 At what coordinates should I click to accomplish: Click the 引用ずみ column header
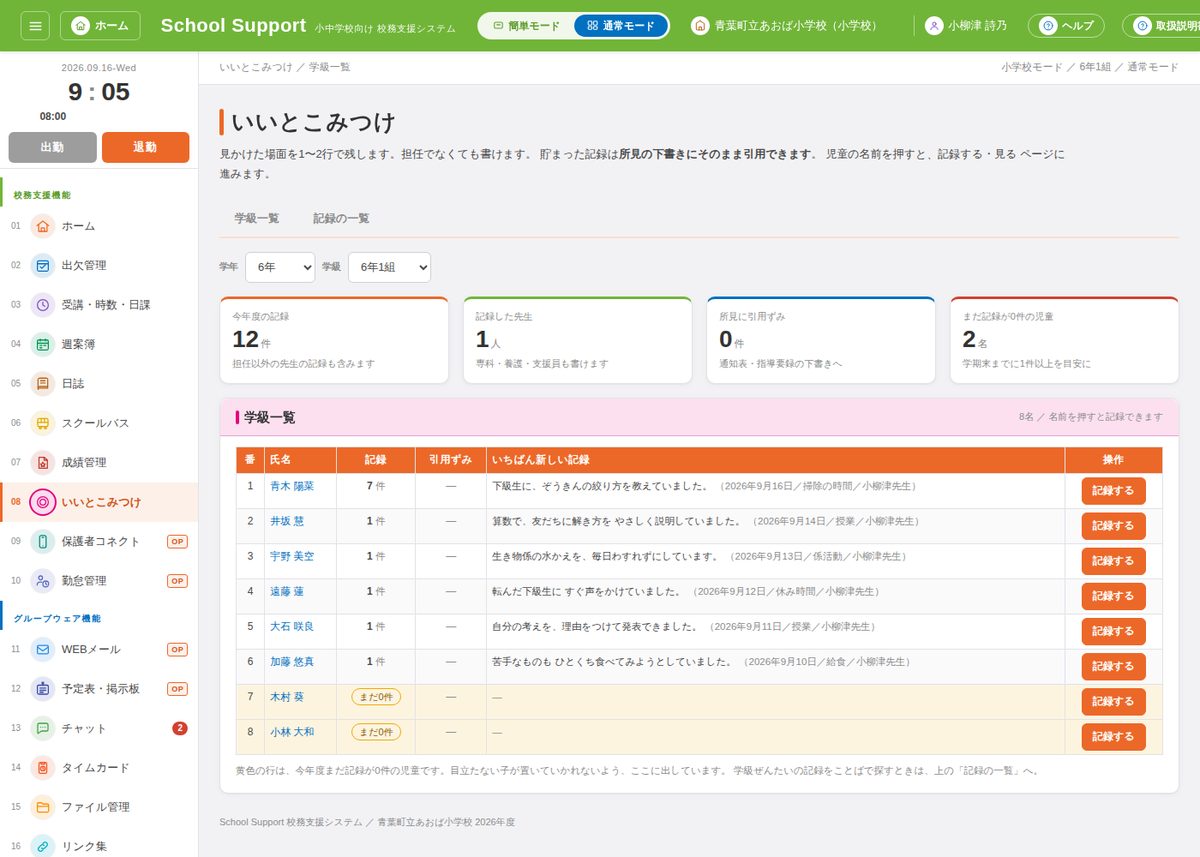click(450, 460)
